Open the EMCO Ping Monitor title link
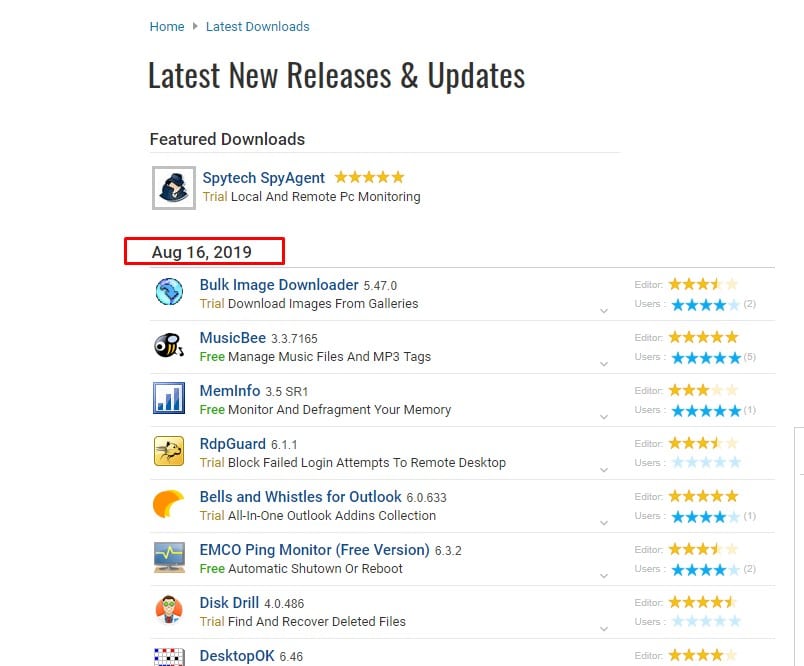804x666 pixels. [314, 550]
